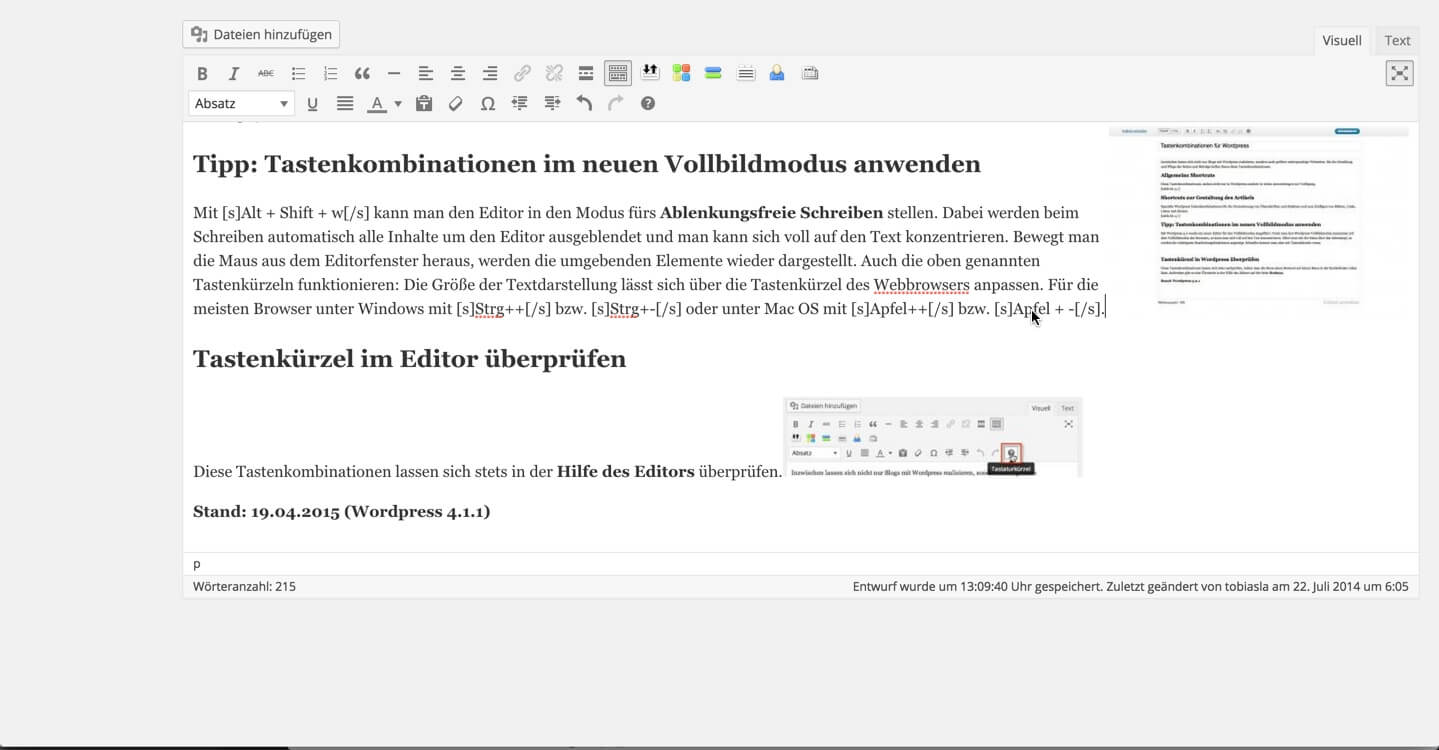Image resolution: width=1439 pixels, height=750 pixels.
Task: Insert the read-more tag
Action: coord(586,73)
